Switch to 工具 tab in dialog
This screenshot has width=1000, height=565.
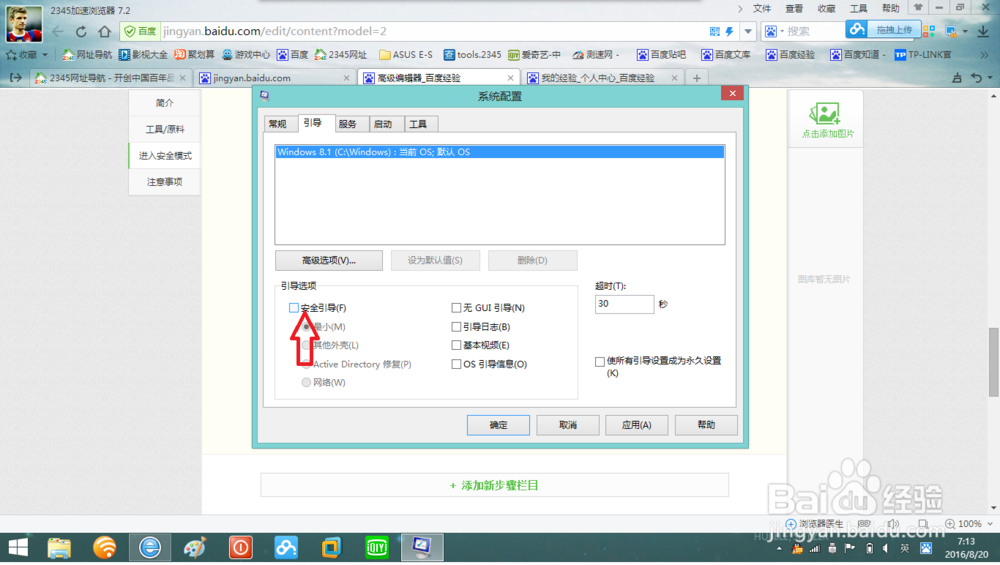tap(418, 124)
